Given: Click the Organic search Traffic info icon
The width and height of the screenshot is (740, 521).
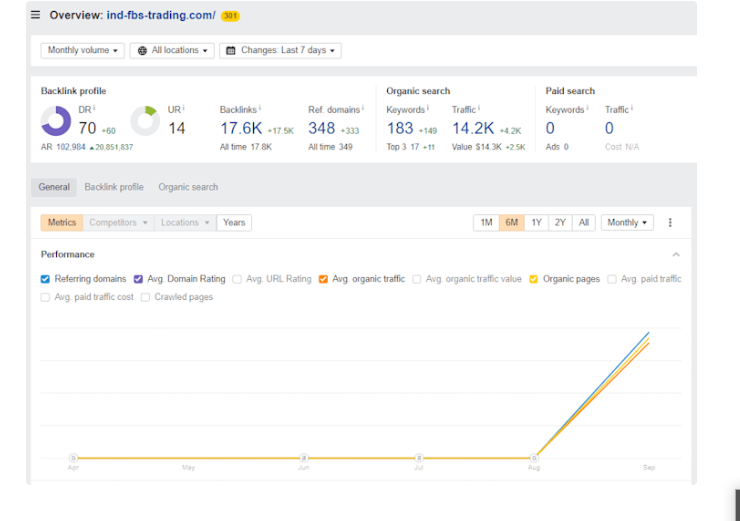Looking at the screenshot, I should pyautogui.click(x=479, y=108).
